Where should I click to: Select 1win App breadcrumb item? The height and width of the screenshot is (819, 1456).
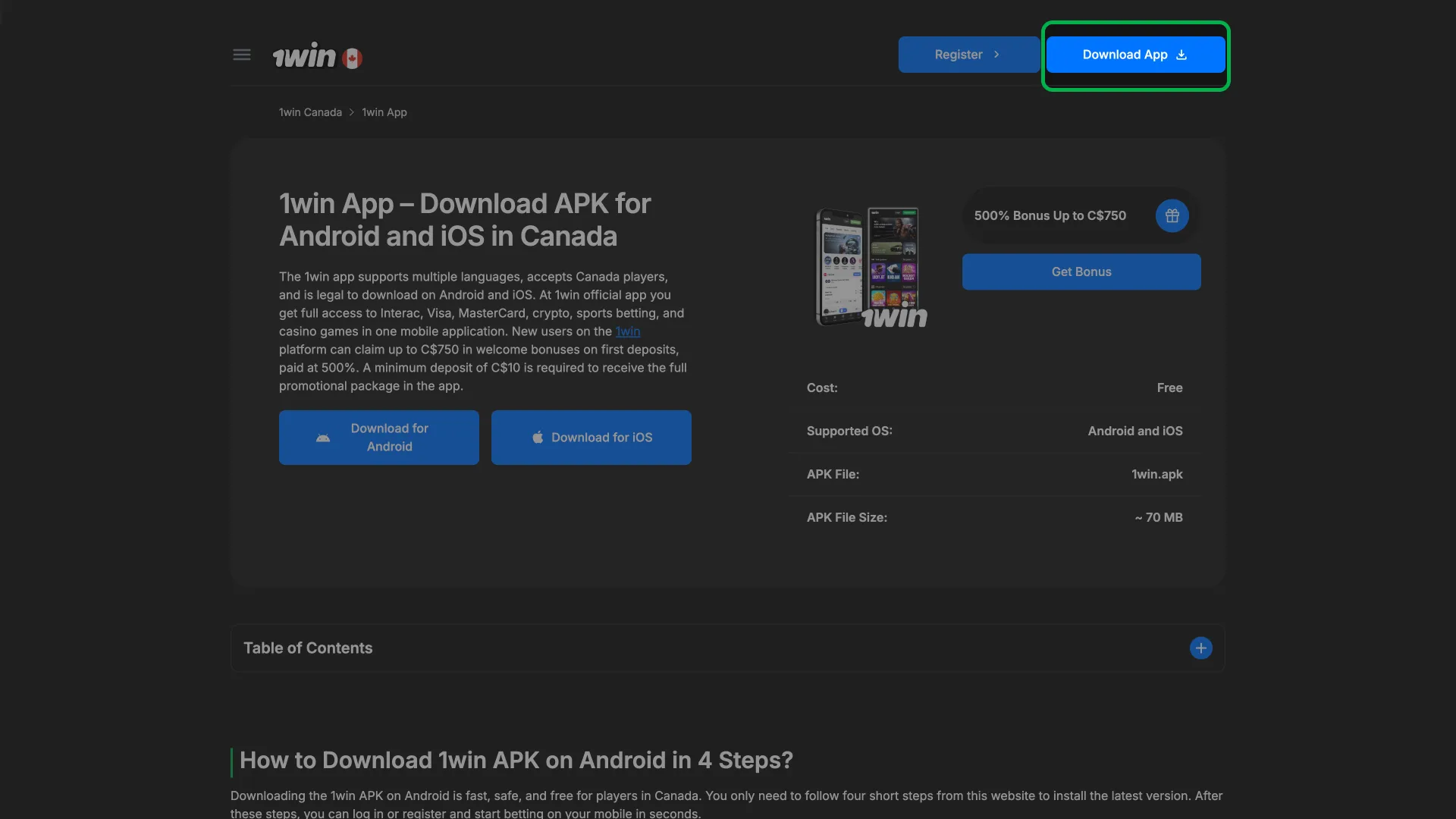[384, 112]
